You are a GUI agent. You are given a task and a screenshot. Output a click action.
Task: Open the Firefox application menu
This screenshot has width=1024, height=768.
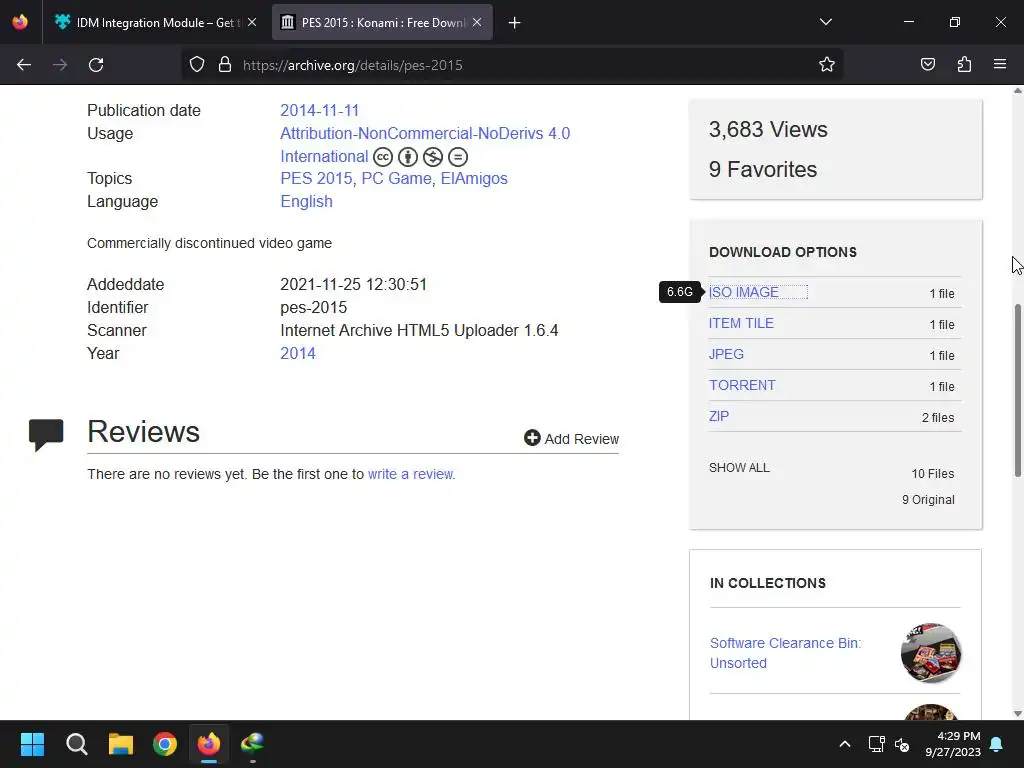click(x=1000, y=65)
